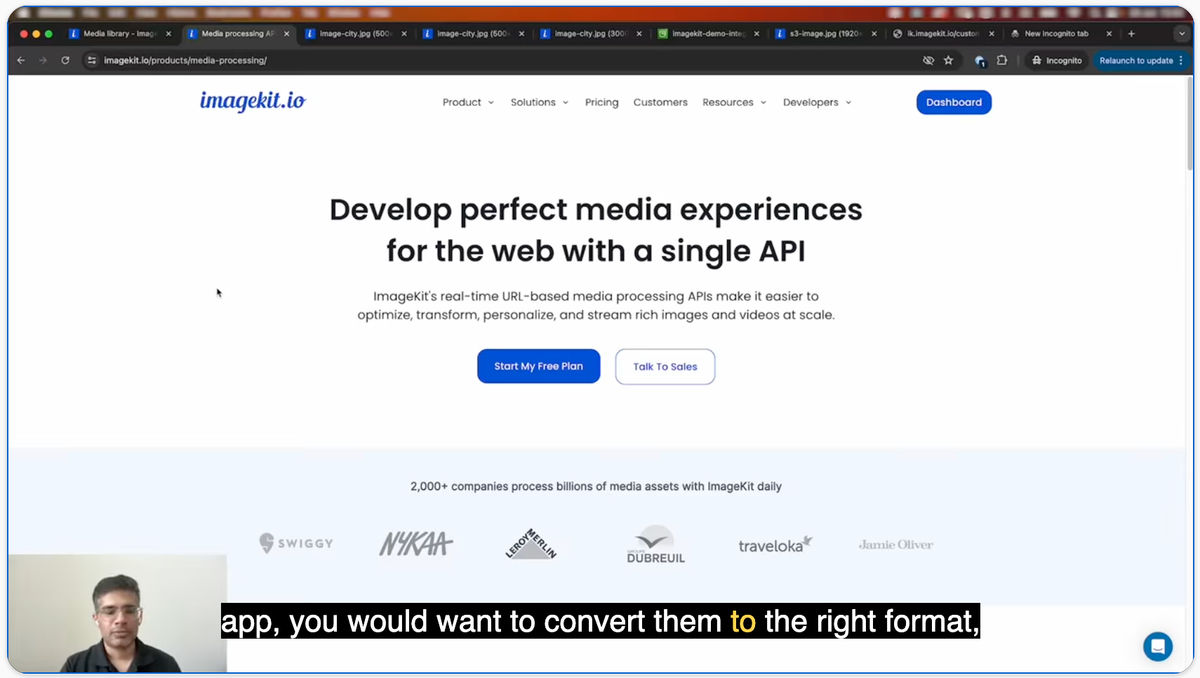Click the Talk To Sales button
This screenshot has width=1200, height=678.
[665, 366]
